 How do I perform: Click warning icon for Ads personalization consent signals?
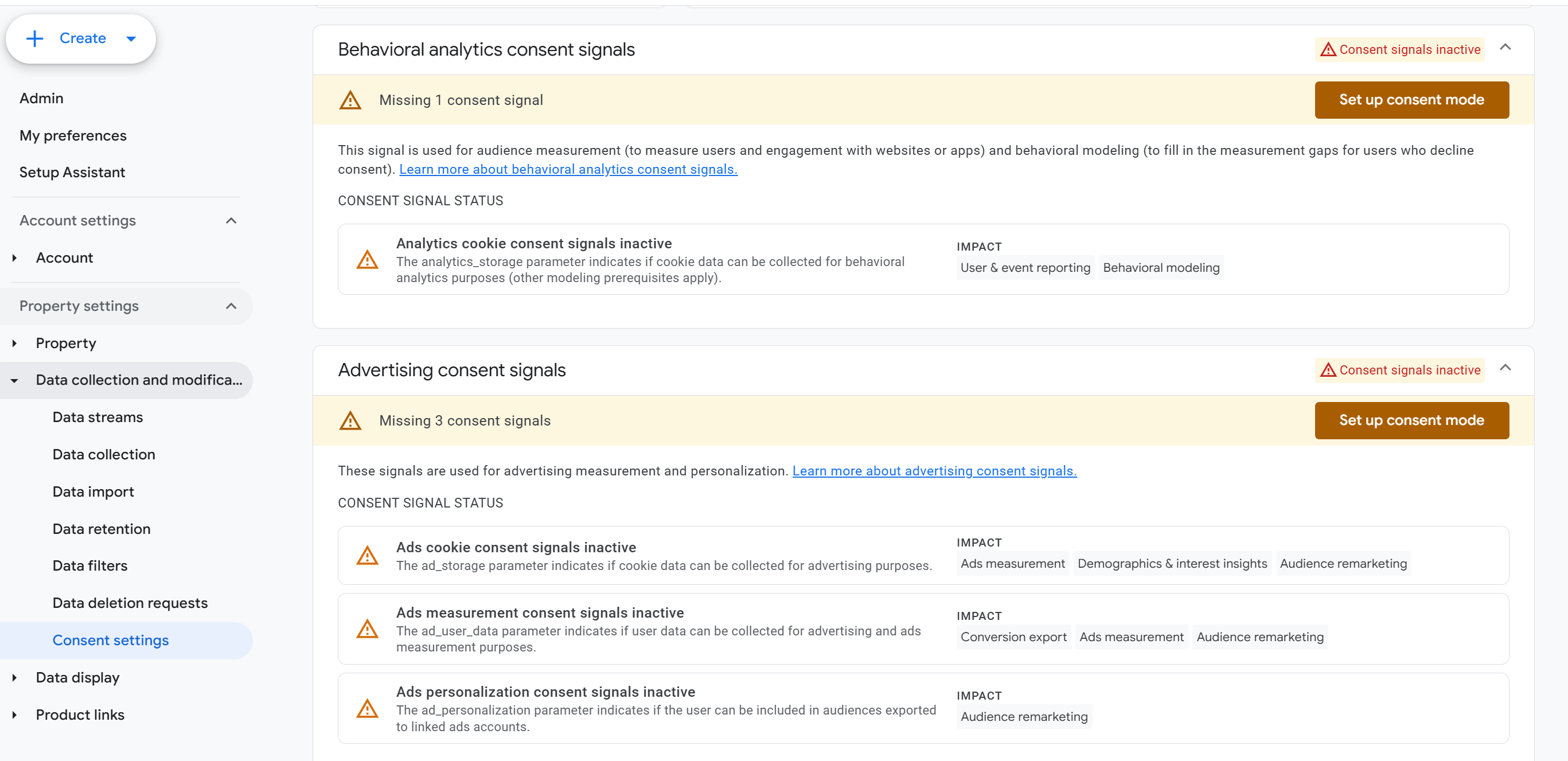point(367,709)
